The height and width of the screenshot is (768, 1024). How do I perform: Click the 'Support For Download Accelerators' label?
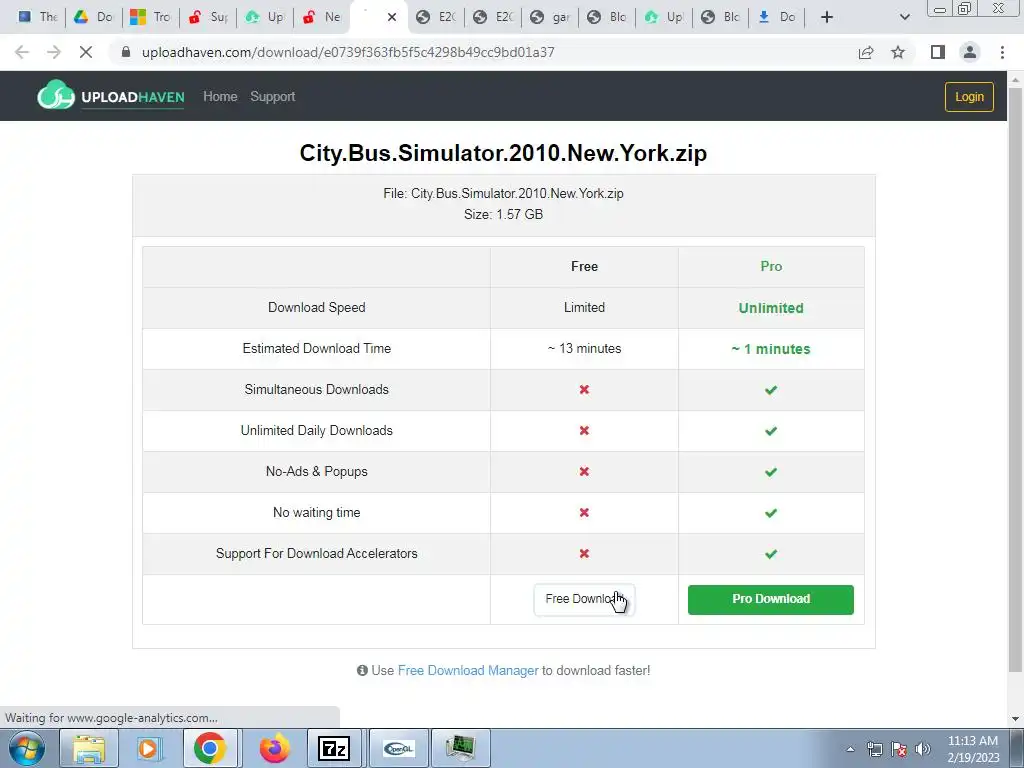tap(317, 553)
